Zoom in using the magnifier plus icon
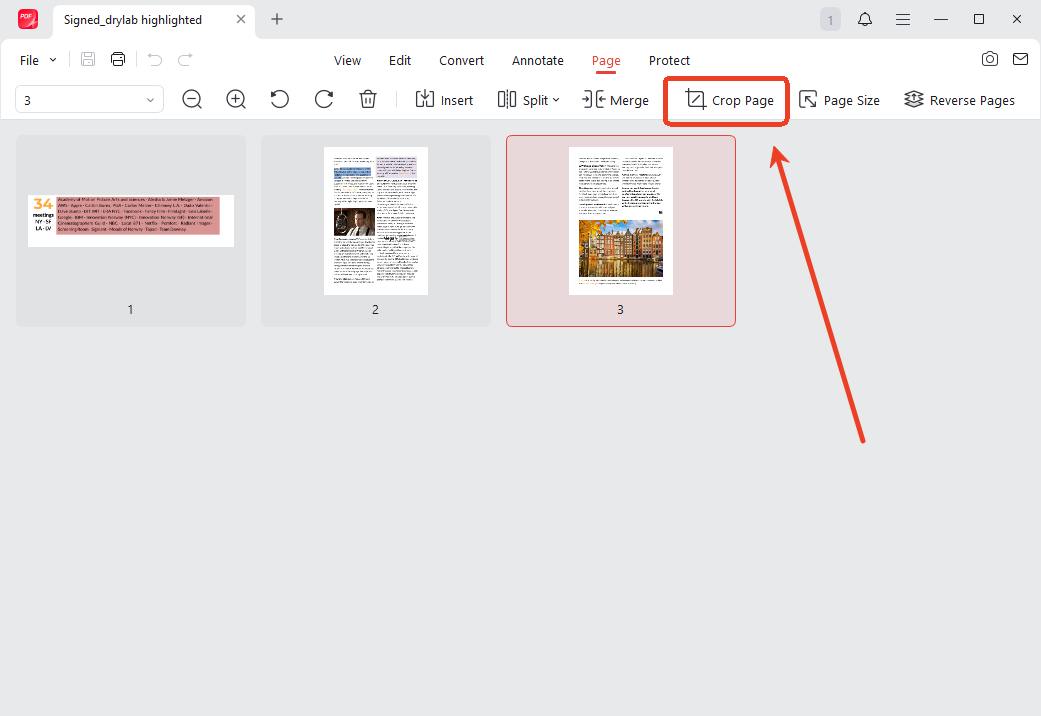 (236, 99)
